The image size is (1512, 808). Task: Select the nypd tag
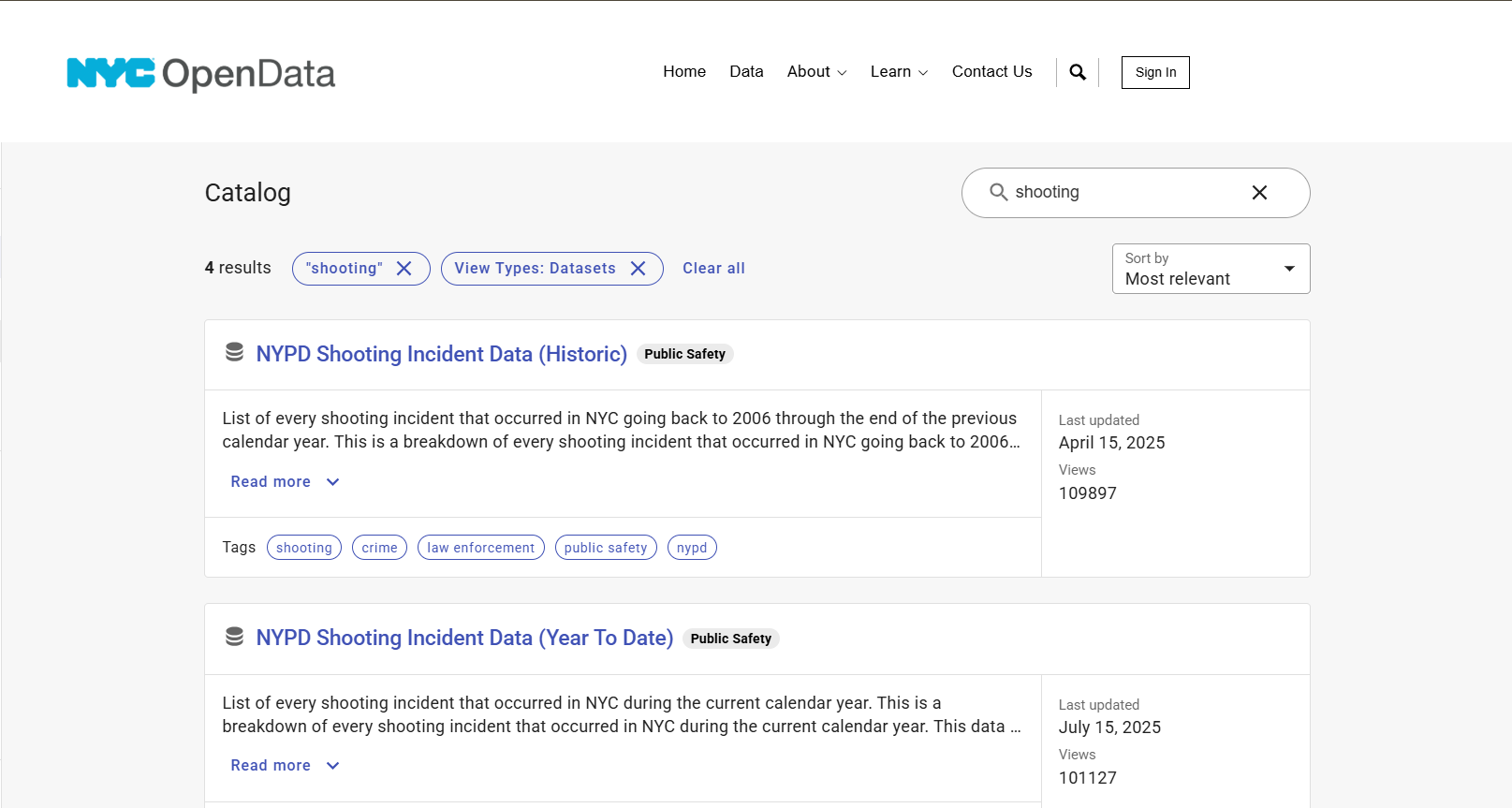(692, 548)
